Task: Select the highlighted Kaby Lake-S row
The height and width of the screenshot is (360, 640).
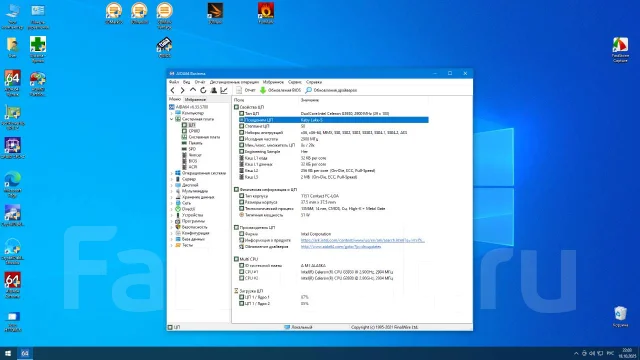Action: pos(334,120)
